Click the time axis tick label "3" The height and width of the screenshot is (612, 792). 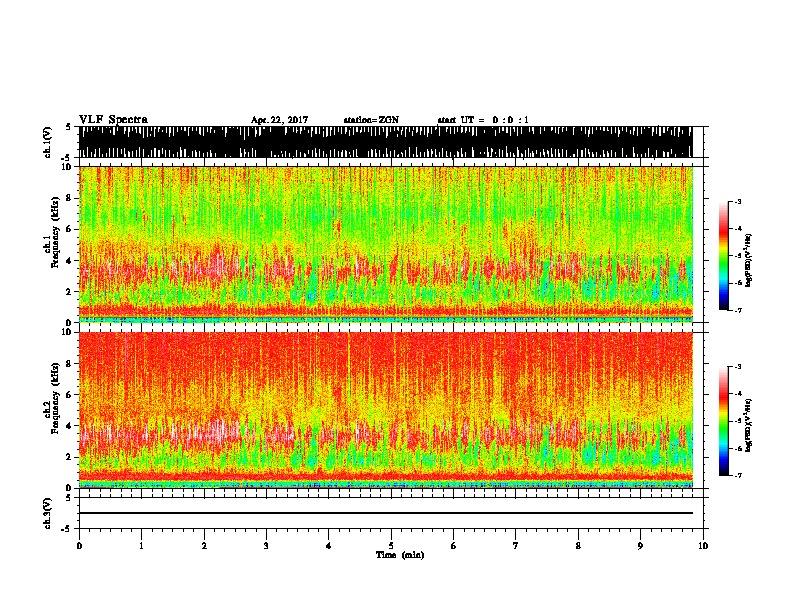point(266,546)
